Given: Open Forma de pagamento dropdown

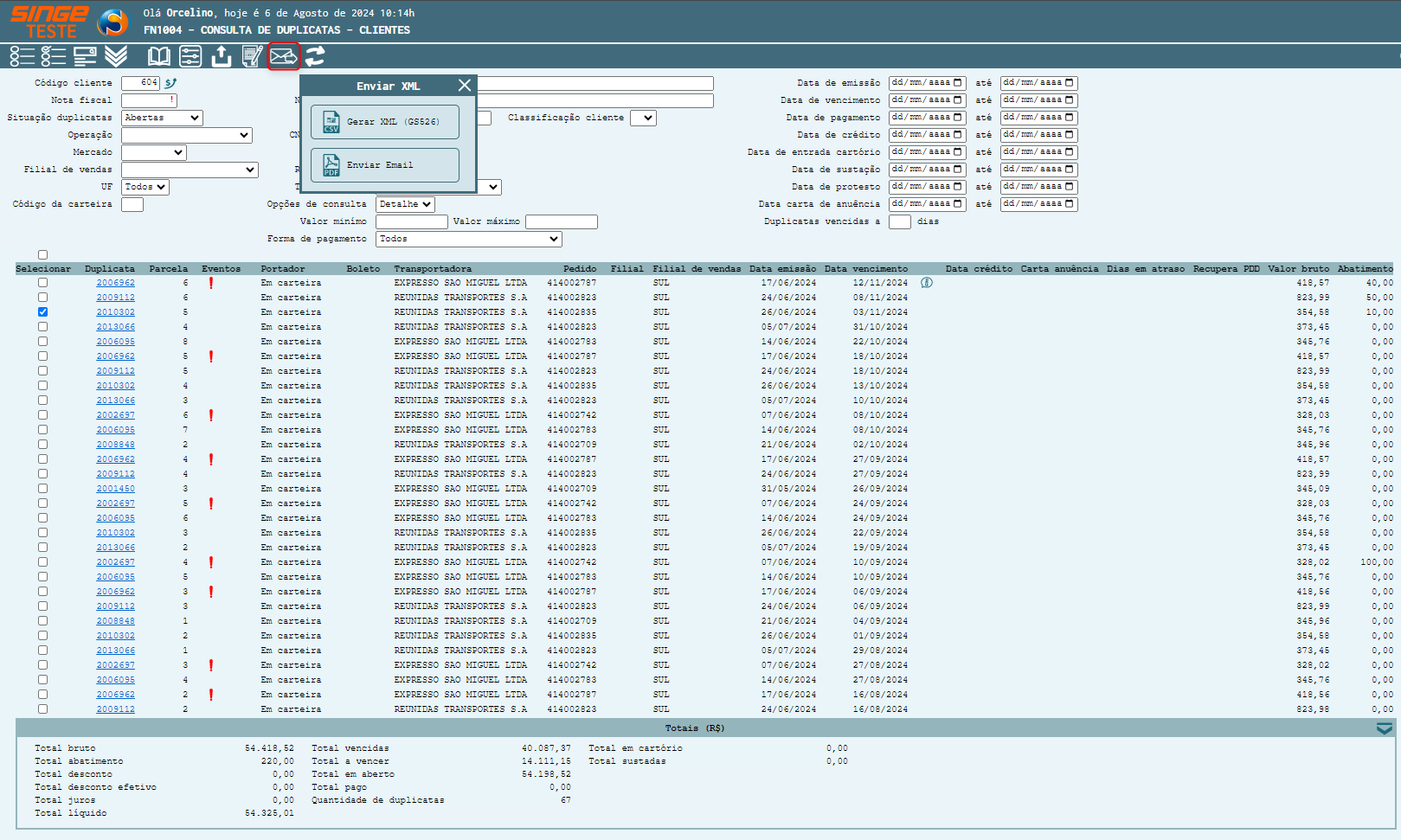Looking at the screenshot, I should coord(469,239).
